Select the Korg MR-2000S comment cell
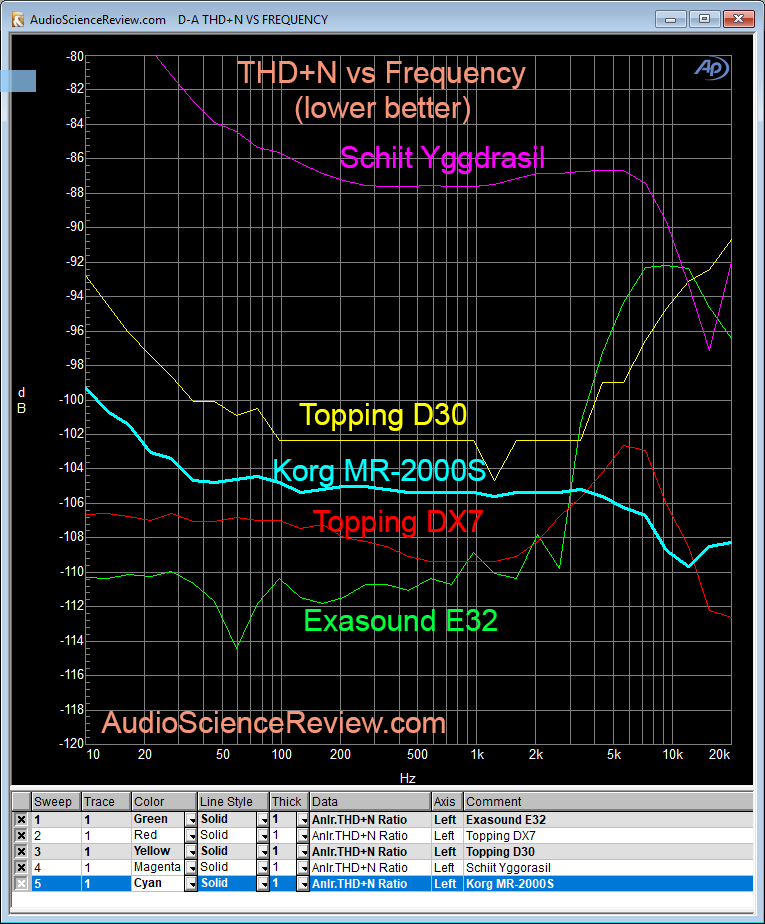Image resolution: width=765 pixels, height=924 pixels. pyautogui.click(x=609, y=883)
